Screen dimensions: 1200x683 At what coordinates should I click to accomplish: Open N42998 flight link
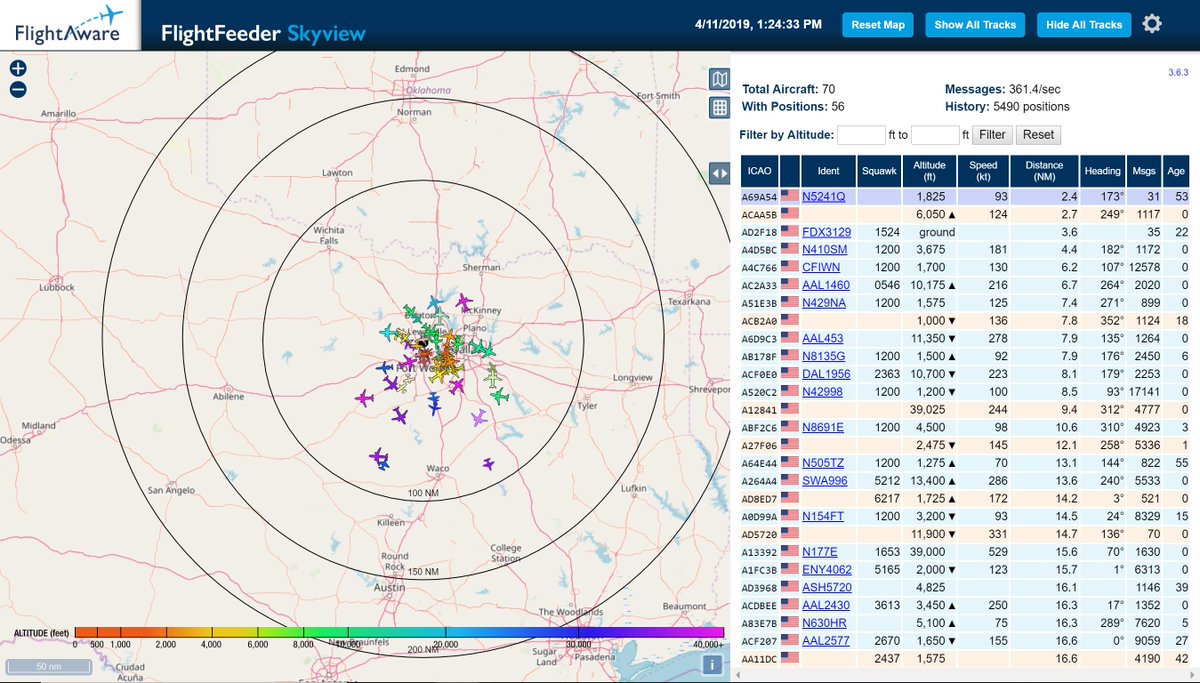pyautogui.click(x=824, y=390)
